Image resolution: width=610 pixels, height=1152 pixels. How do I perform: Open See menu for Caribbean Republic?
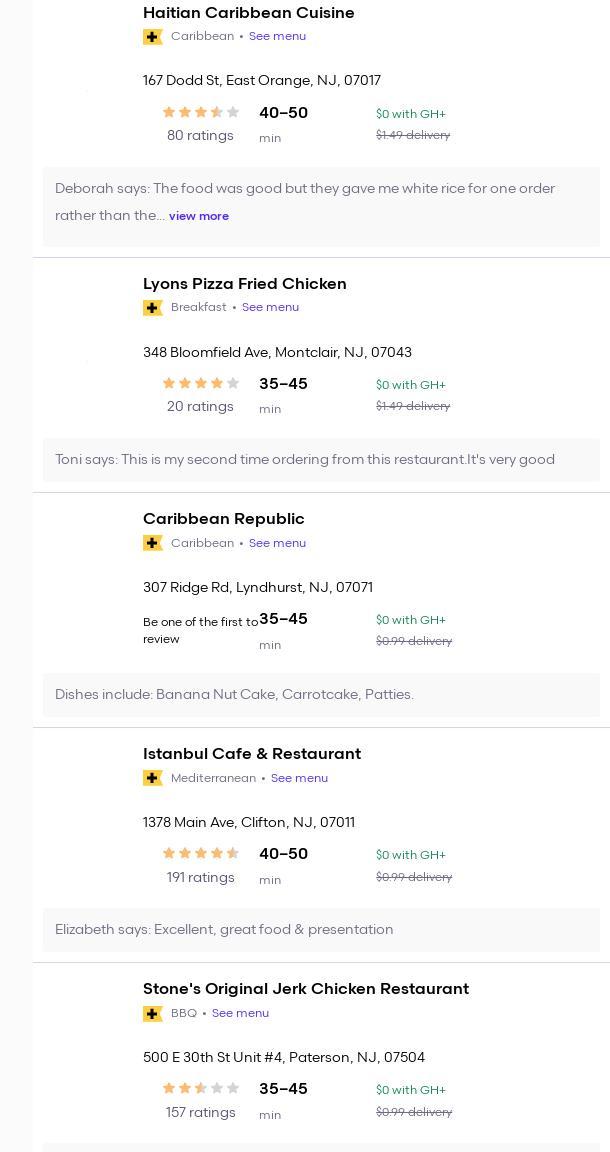pos(277,543)
